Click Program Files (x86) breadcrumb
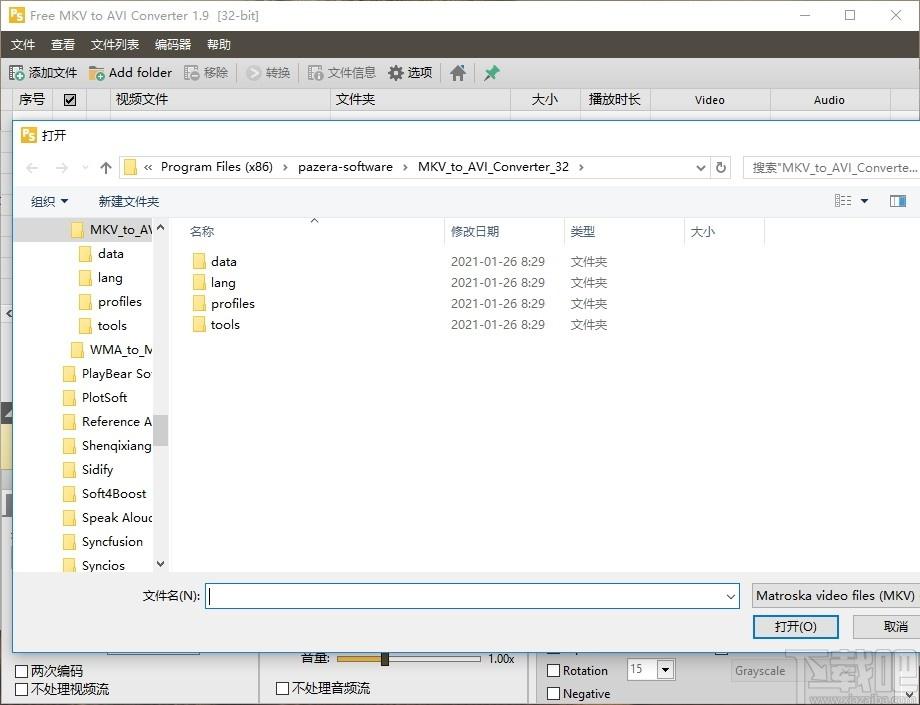920x705 pixels. coord(217,167)
